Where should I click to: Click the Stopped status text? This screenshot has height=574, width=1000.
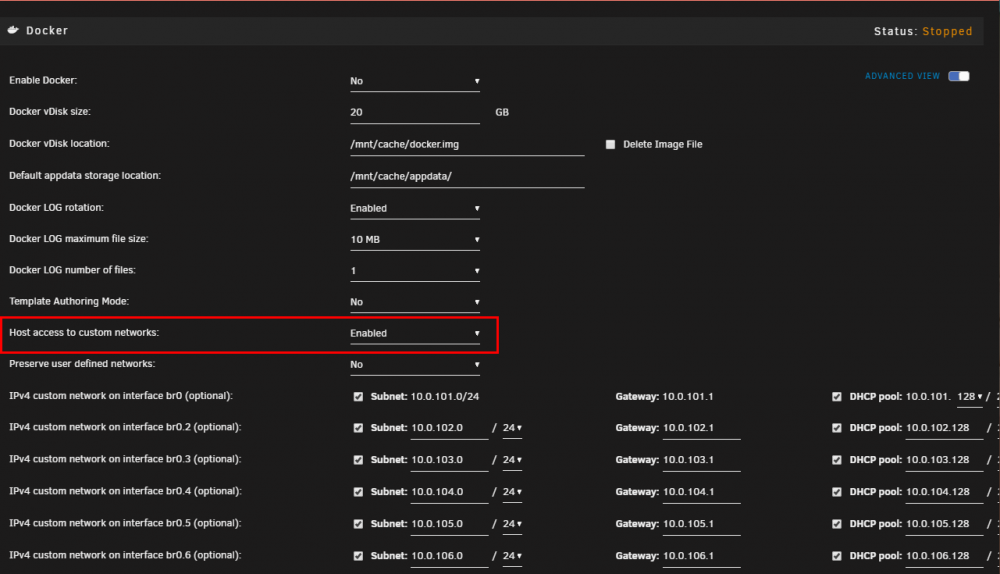click(947, 31)
